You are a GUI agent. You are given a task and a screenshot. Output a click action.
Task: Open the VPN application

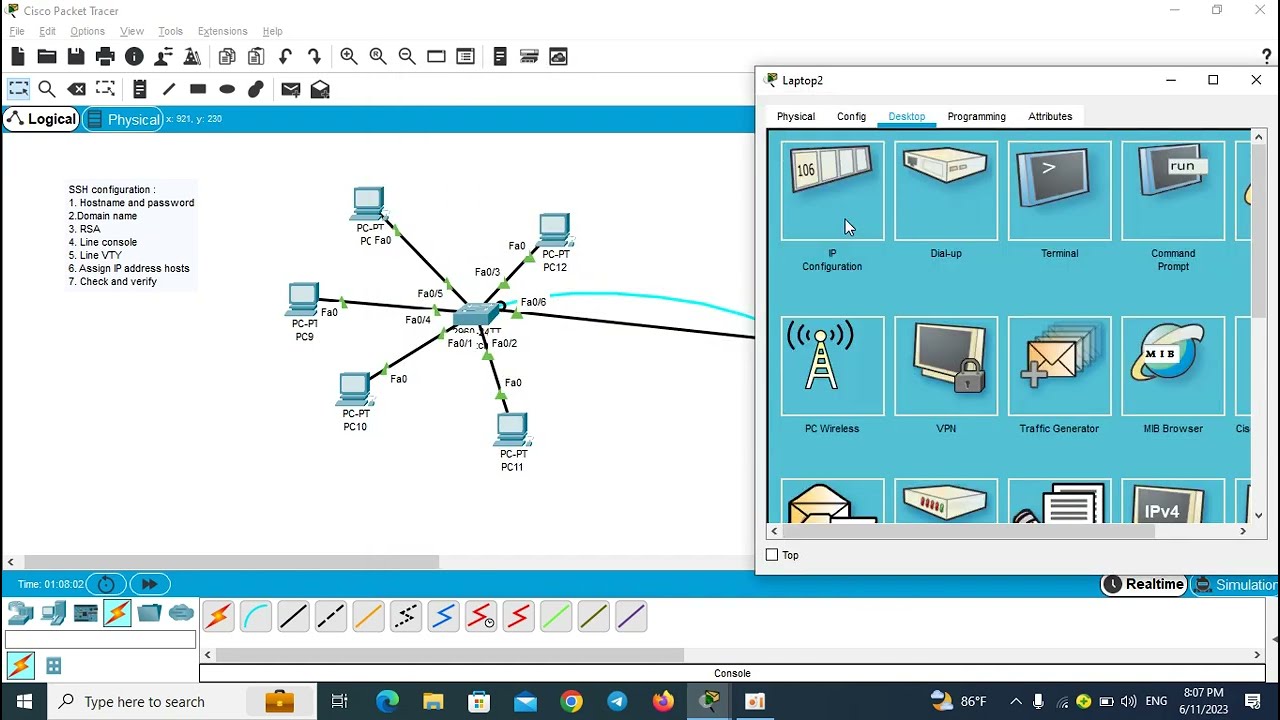tap(946, 366)
